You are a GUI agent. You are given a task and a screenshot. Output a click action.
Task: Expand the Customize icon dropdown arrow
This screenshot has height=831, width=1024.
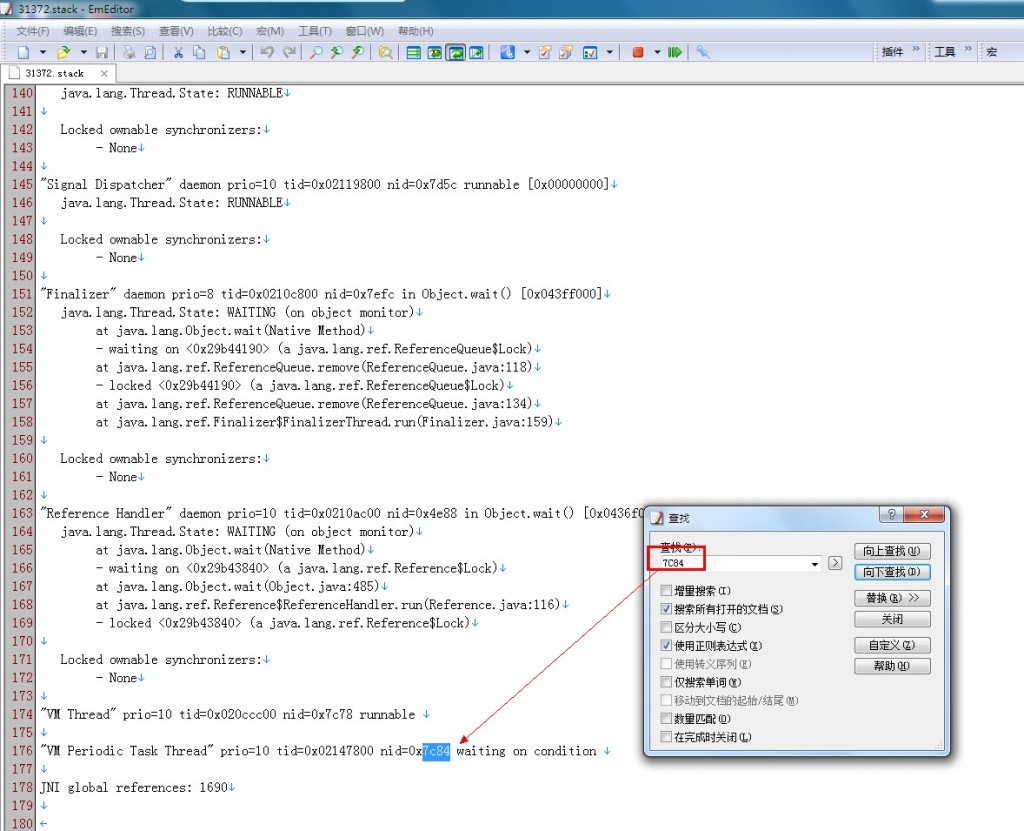[609, 52]
